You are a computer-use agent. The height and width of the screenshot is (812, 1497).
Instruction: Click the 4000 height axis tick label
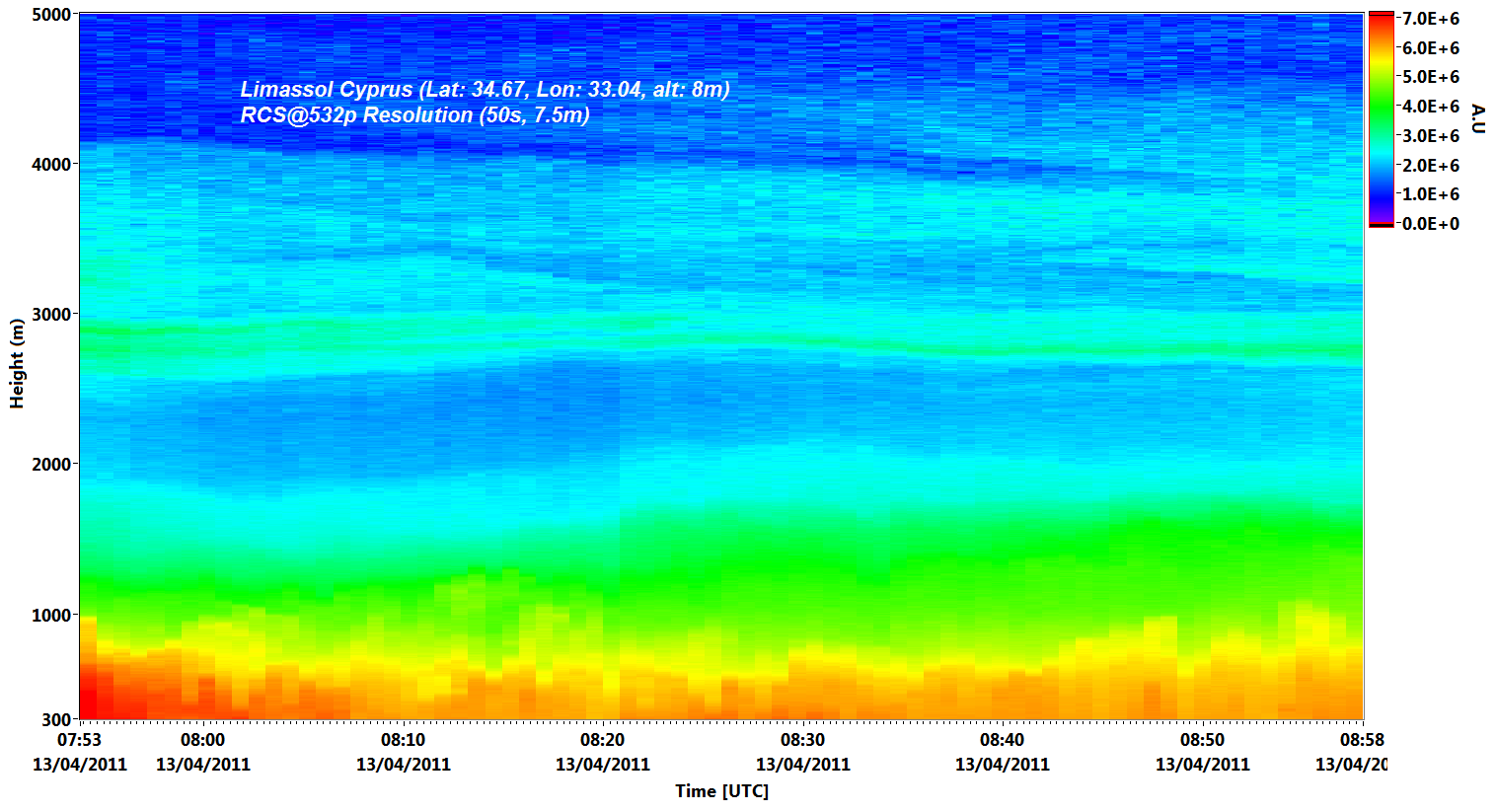pos(50,165)
